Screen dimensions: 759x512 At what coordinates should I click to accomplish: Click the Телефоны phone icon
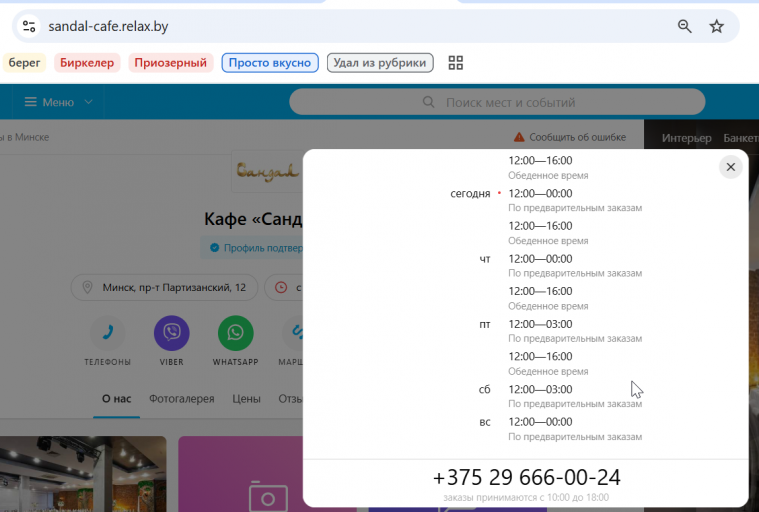pos(107,333)
